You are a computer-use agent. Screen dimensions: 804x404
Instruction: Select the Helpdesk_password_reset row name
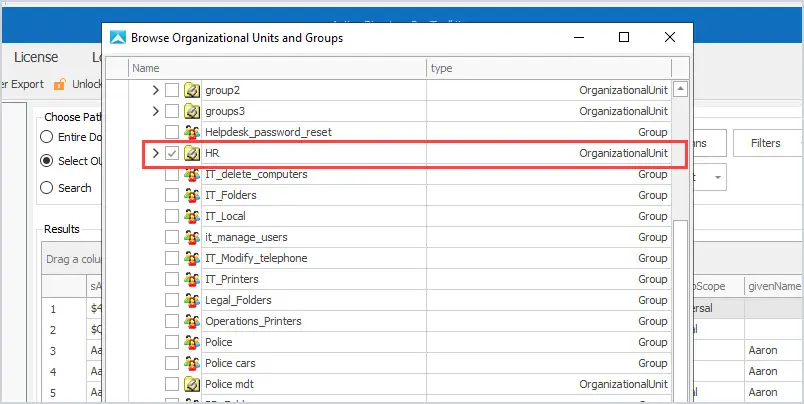point(269,132)
